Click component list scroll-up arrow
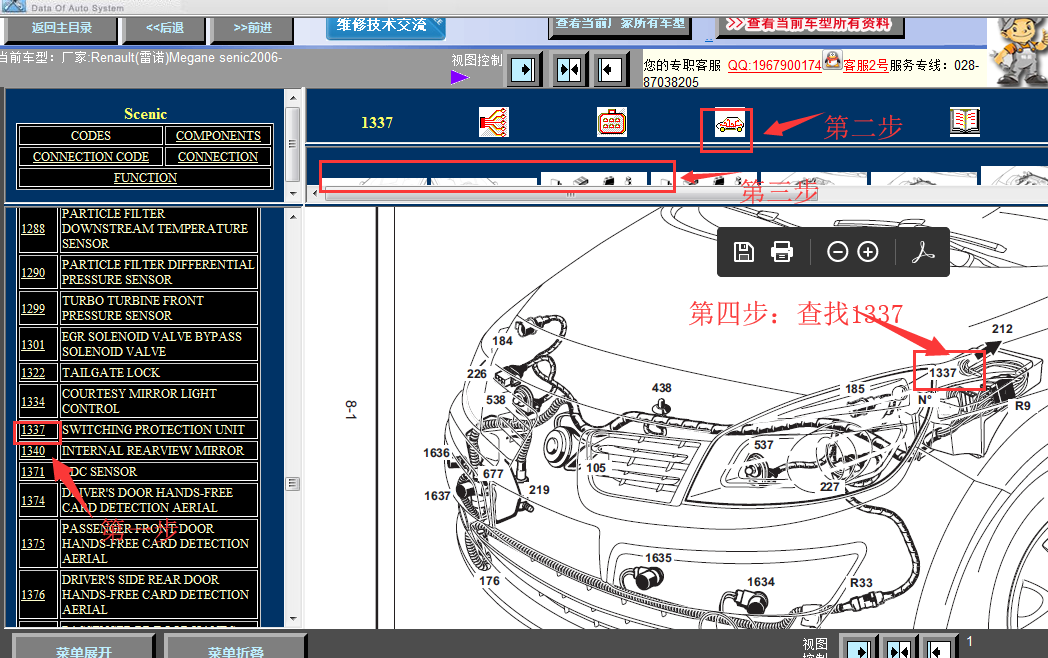This screenshot has height=658, width=1048. (x=293, y=216)
